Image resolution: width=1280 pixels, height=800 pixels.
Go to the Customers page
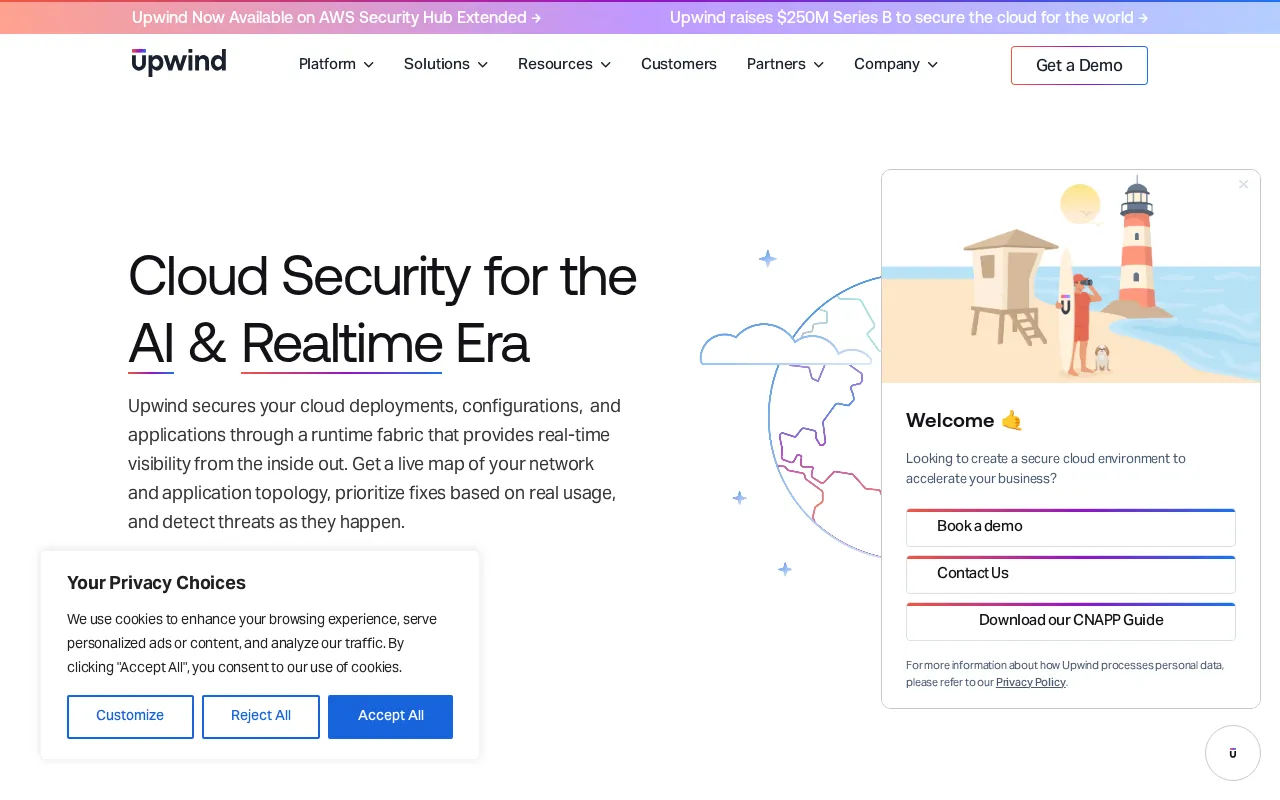(679, 64)
